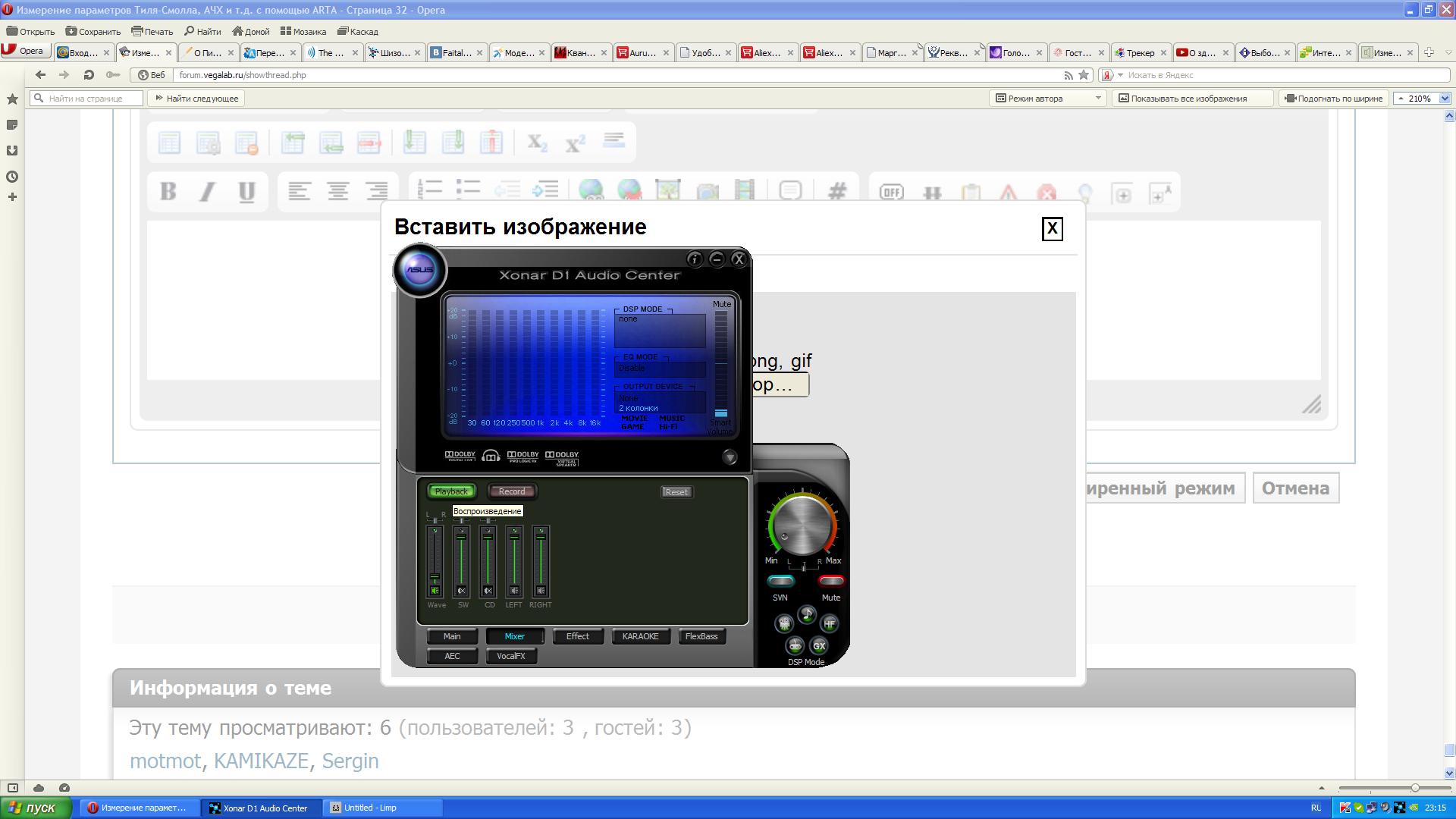Click the Opera Link cloud status icon
The width and height of the screenshot is (1456, 819).
point(39,788)
